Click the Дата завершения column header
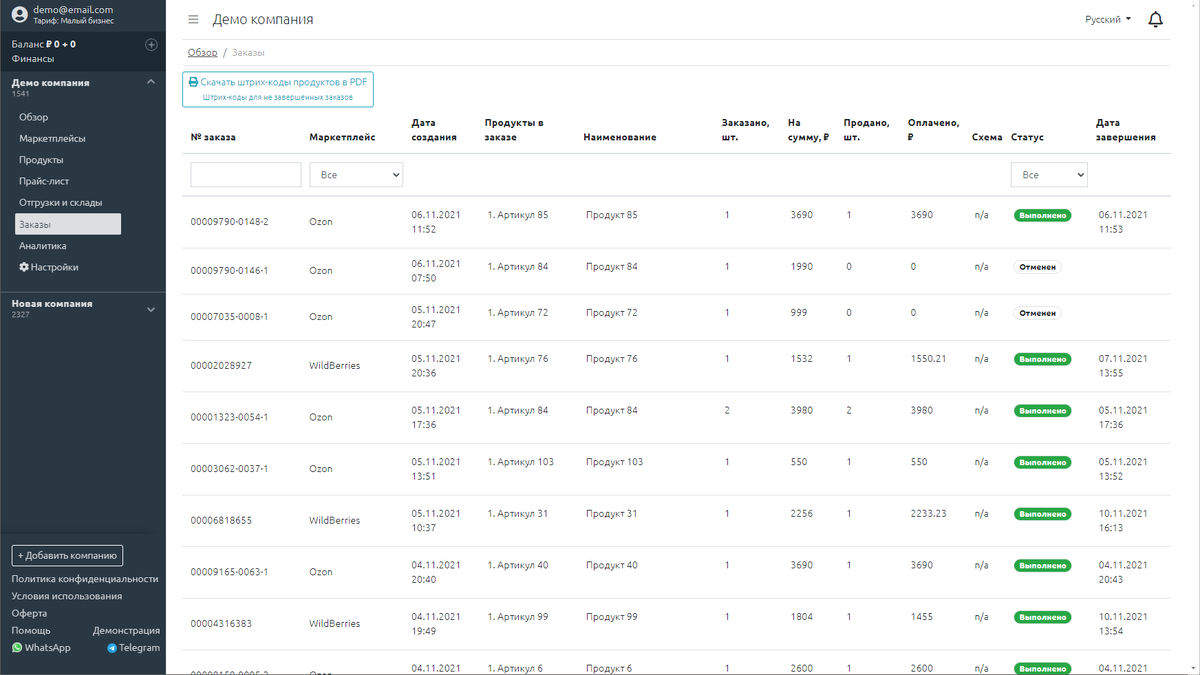Viewport: 1200px width, 675px height. (1126, 130)
